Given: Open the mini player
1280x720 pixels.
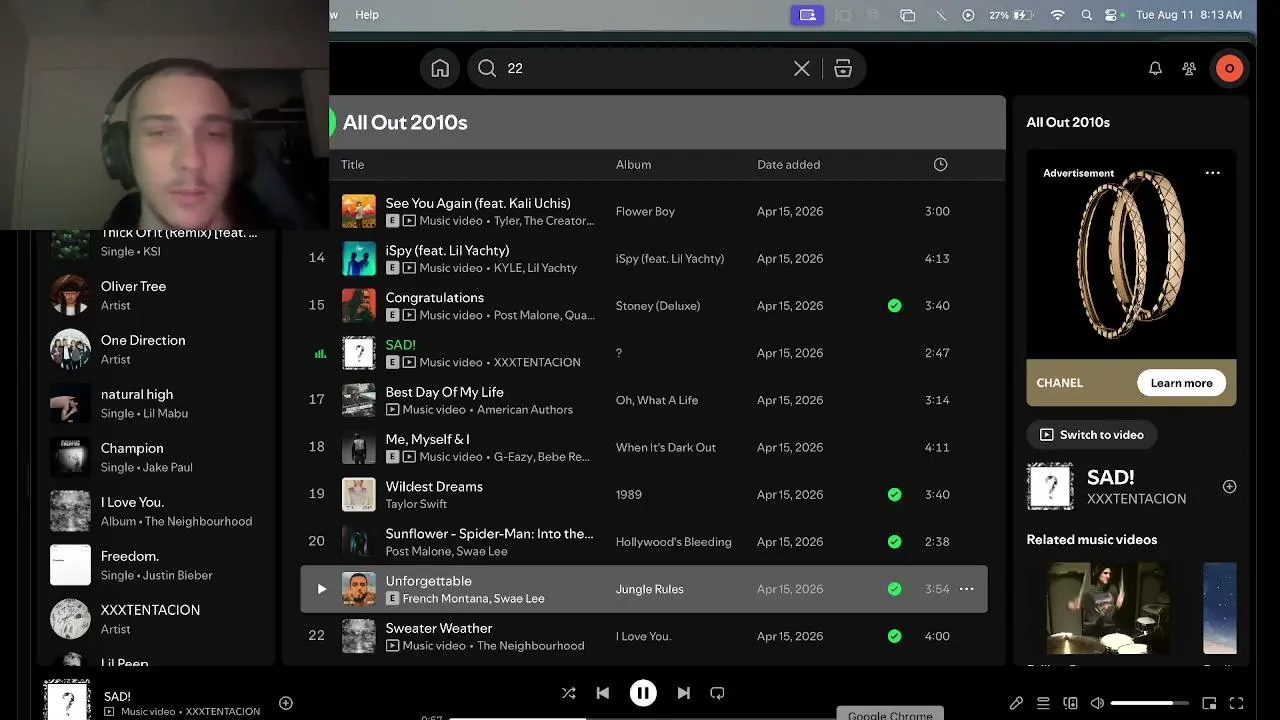Looking at the screenshot, I should point(1209,703).
